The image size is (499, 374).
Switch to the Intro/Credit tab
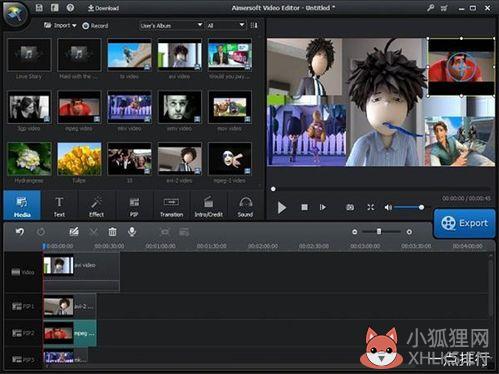209,205
